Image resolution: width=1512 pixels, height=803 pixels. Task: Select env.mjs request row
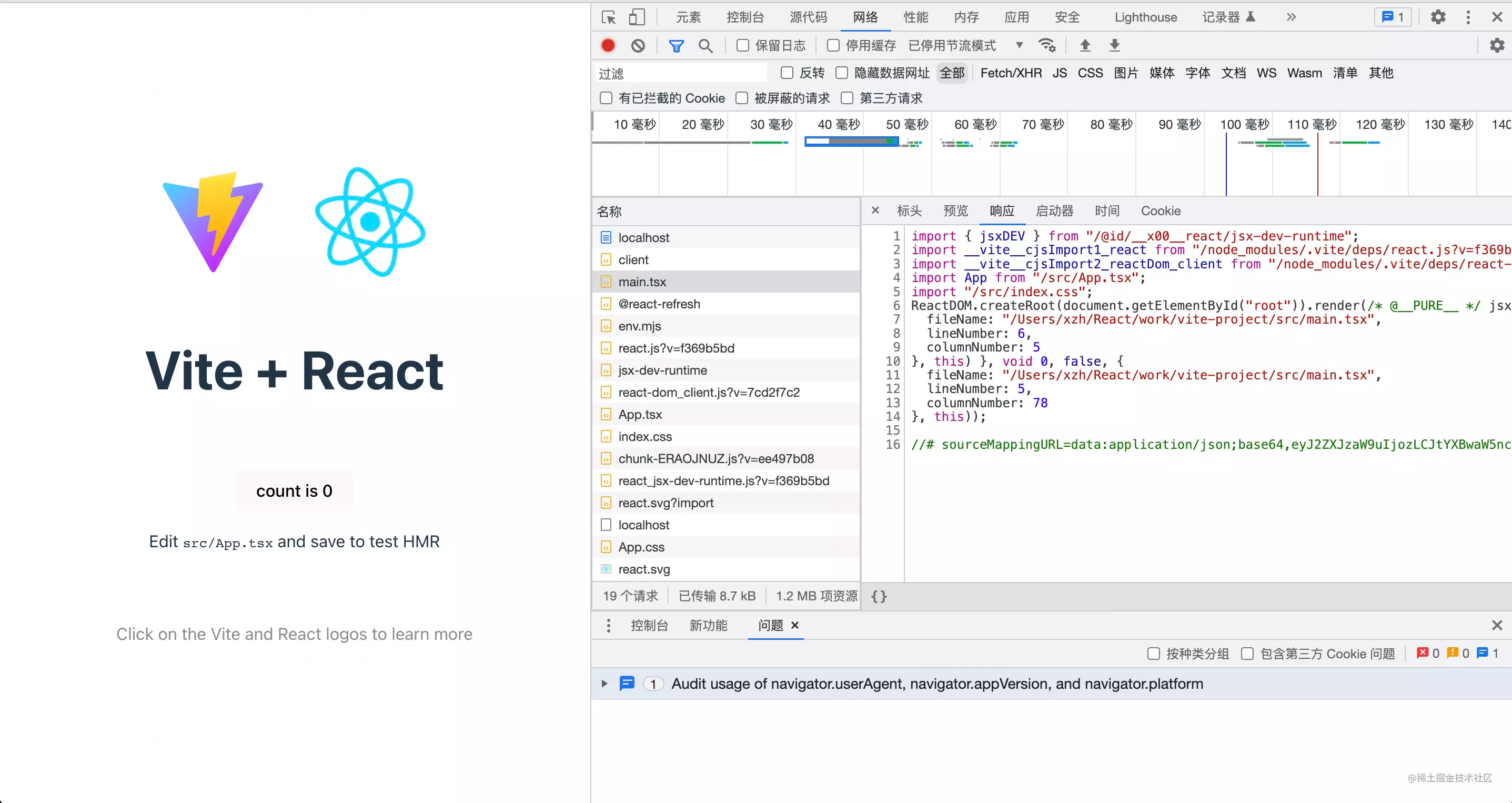[726, 326]
